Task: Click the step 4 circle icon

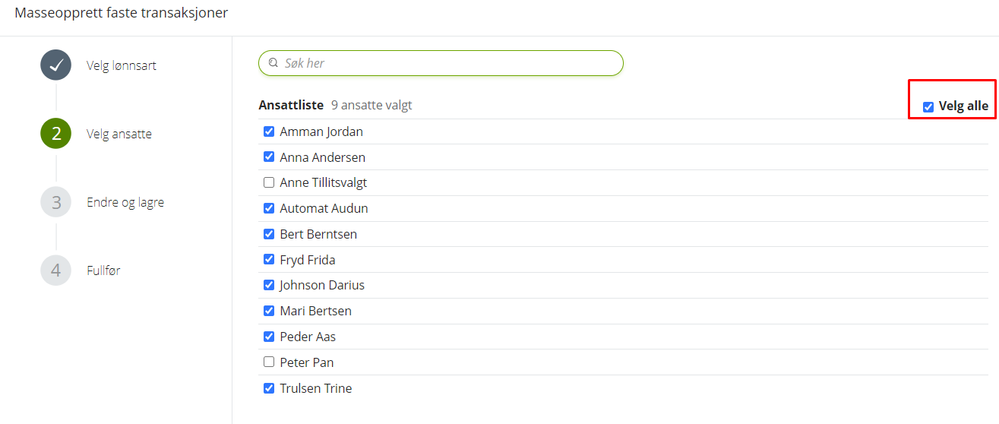Action: 55,270
